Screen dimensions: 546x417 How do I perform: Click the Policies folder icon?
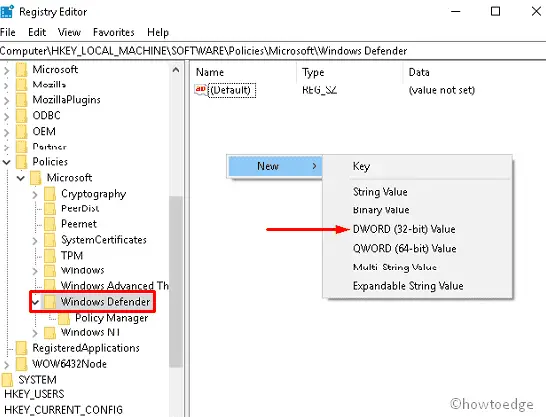[x=22, y=162]
